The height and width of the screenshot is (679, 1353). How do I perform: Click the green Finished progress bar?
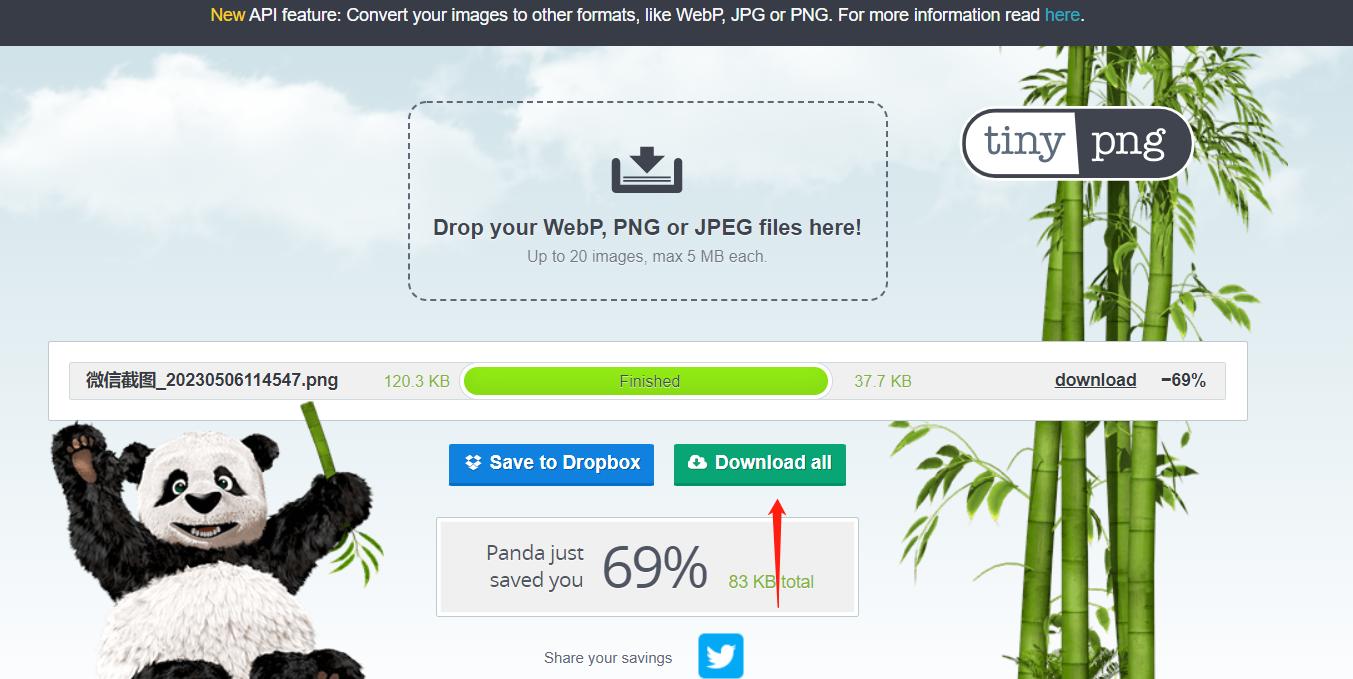646,381
